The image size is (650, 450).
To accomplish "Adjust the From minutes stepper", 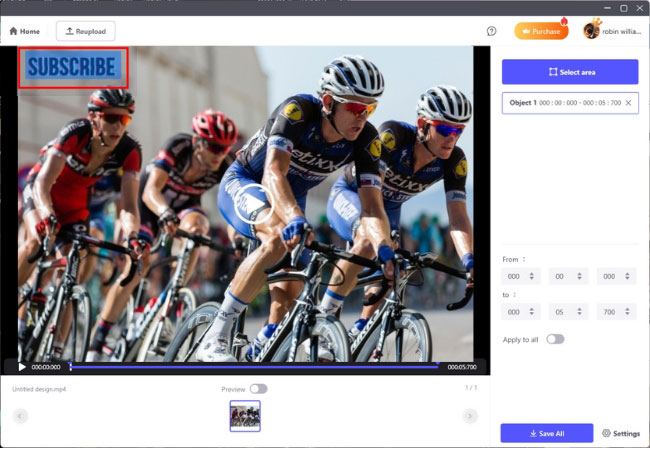I will 569,276.
